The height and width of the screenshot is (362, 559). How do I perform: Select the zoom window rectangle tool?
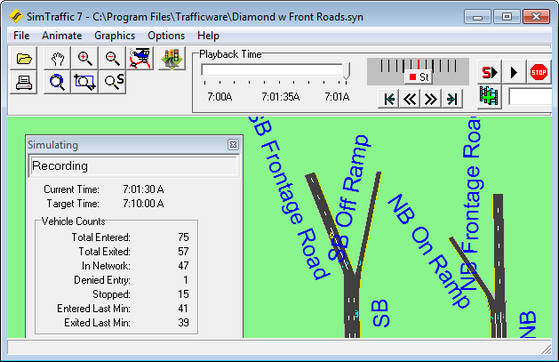click(x=85, y=82)
